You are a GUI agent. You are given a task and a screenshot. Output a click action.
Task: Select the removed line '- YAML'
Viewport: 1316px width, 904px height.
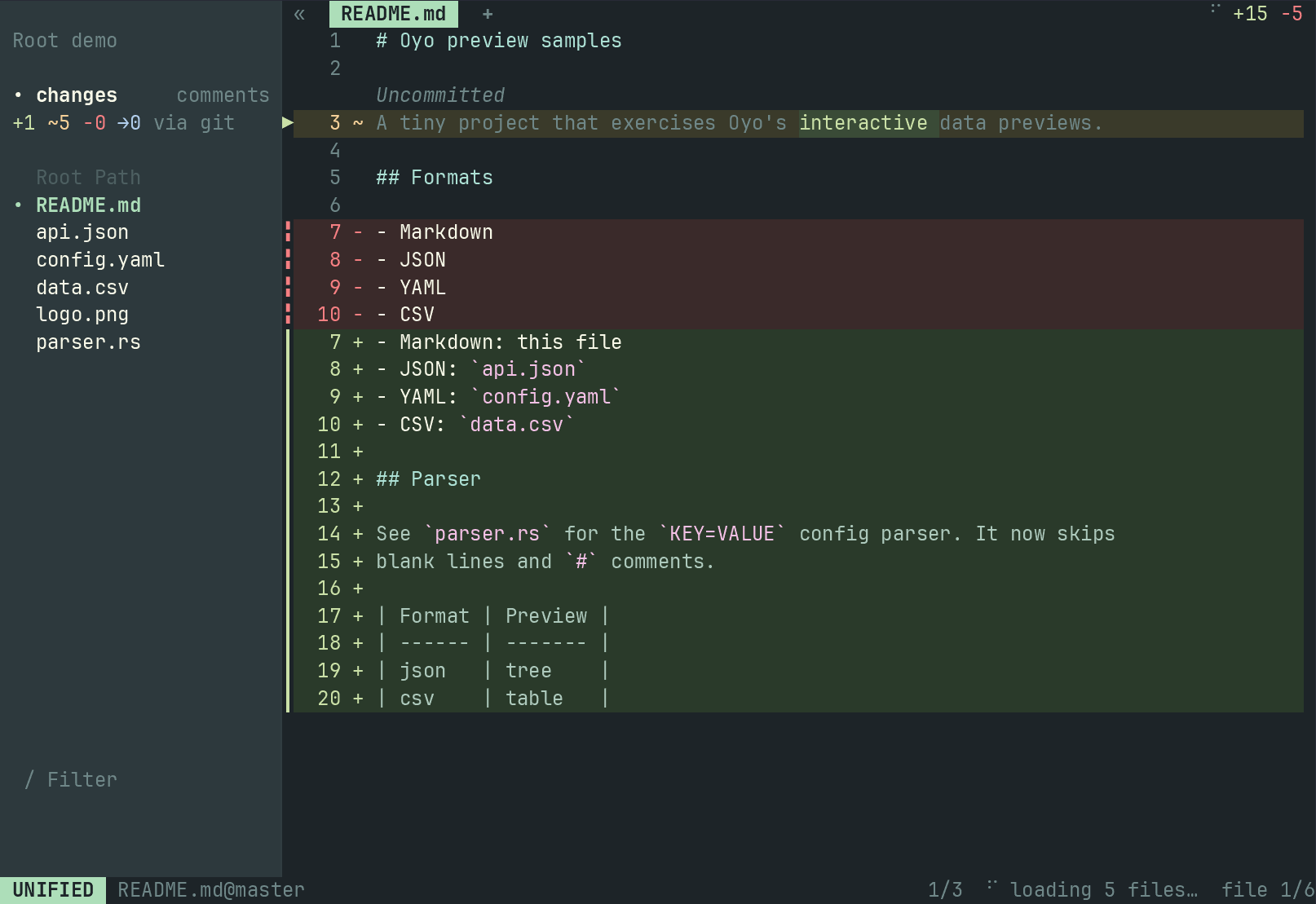coord(798,288)
